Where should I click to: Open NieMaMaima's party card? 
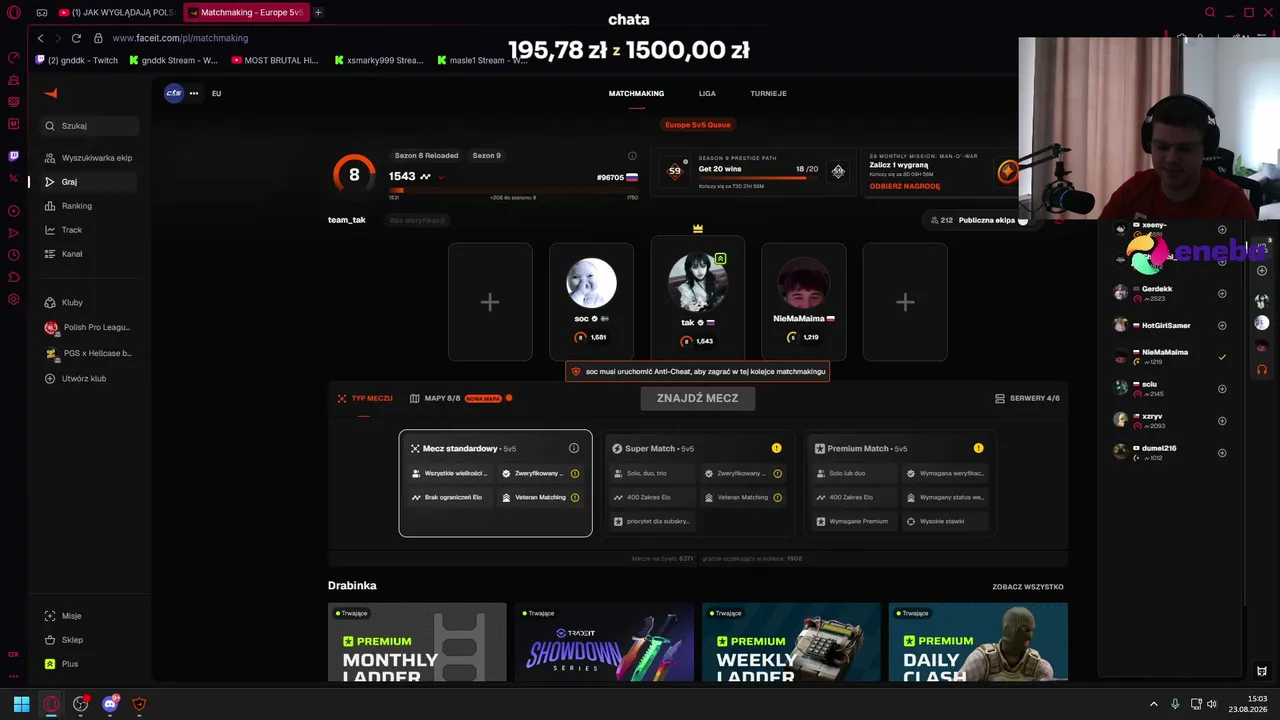click(x=804, y=302)
